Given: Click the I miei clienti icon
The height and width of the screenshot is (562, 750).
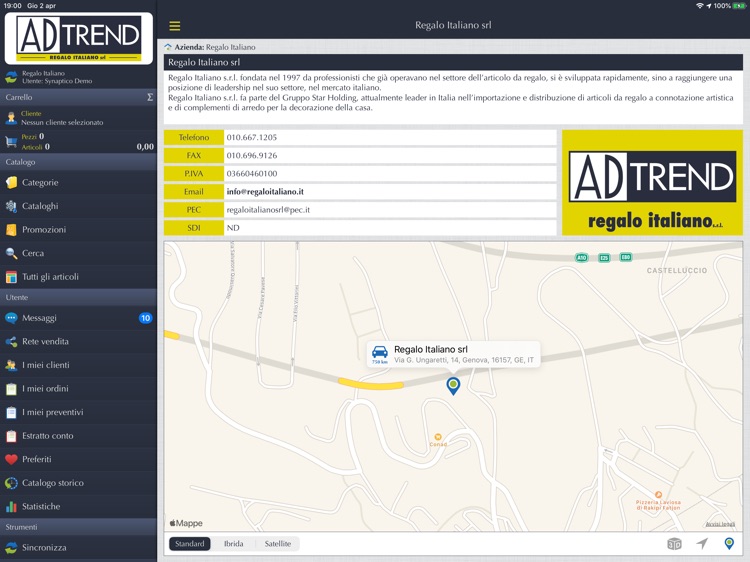Looking at the screenshot, I should point(11,365).
